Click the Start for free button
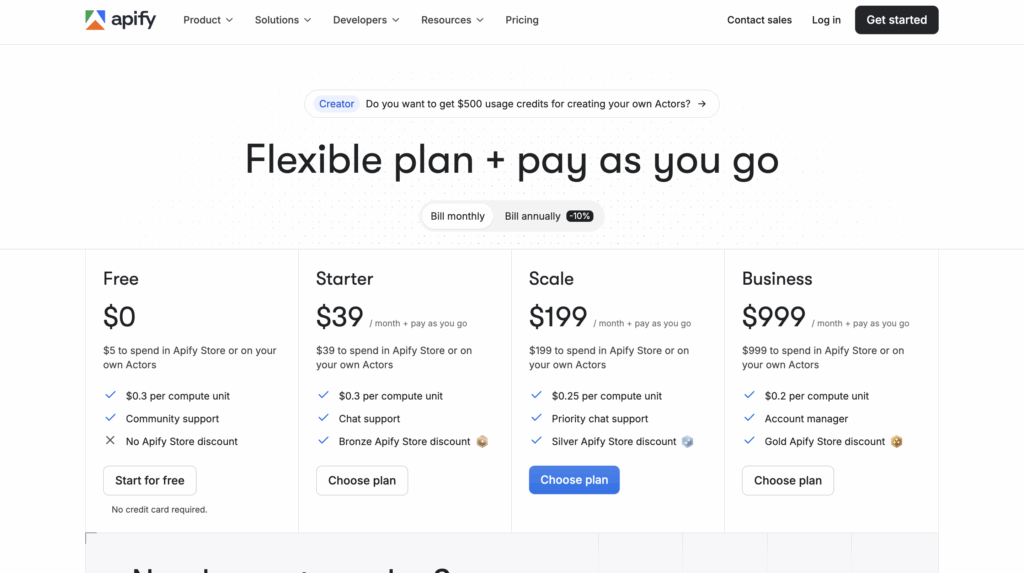This screenshot has width=1024, height=573. 150,480
